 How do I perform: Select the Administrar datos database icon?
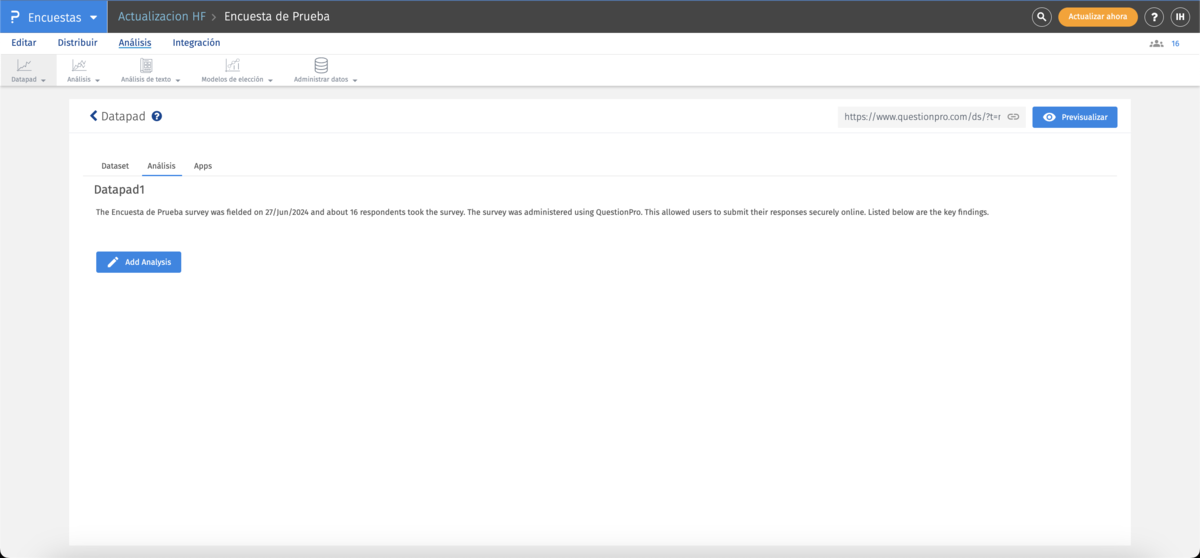pyautogui.click(x=321, y=65)
